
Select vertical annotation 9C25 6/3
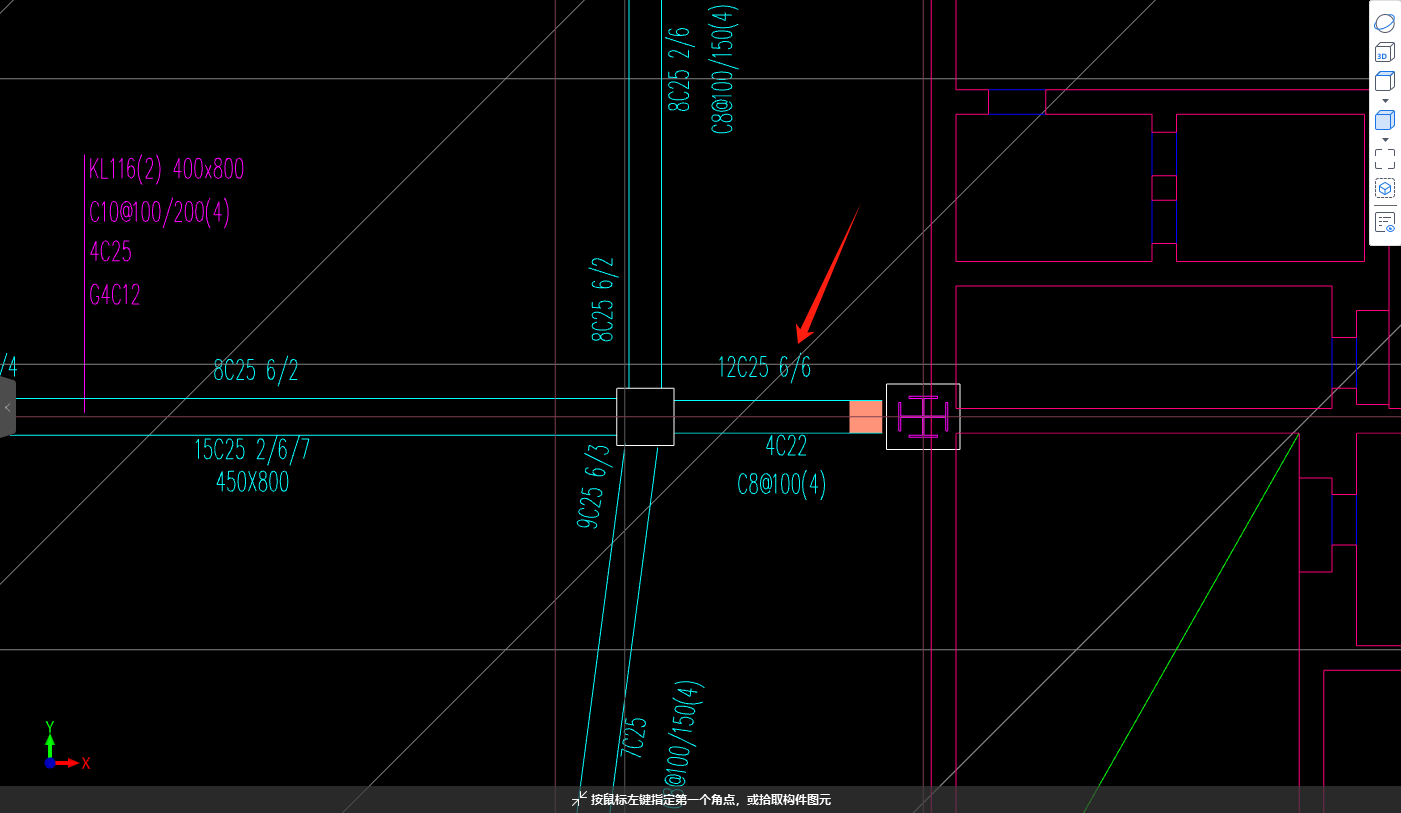[x=594, y=486]
